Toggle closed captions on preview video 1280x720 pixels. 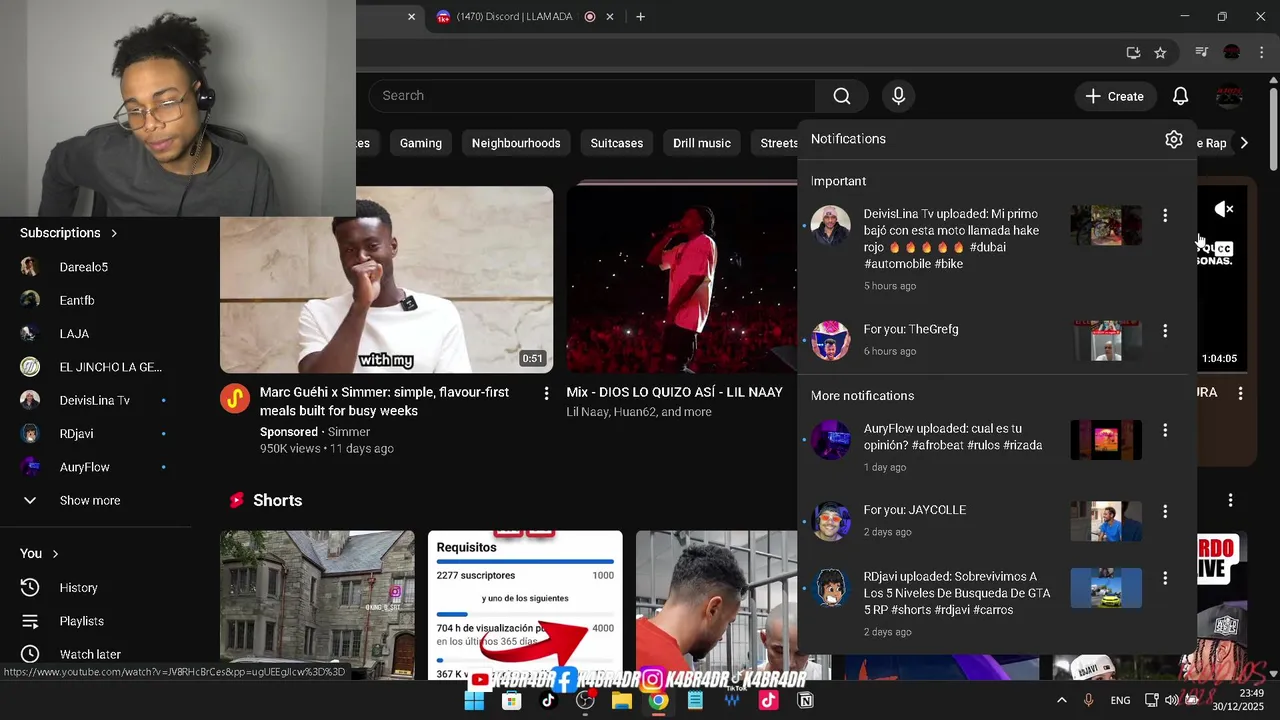tap(1224, 249)
